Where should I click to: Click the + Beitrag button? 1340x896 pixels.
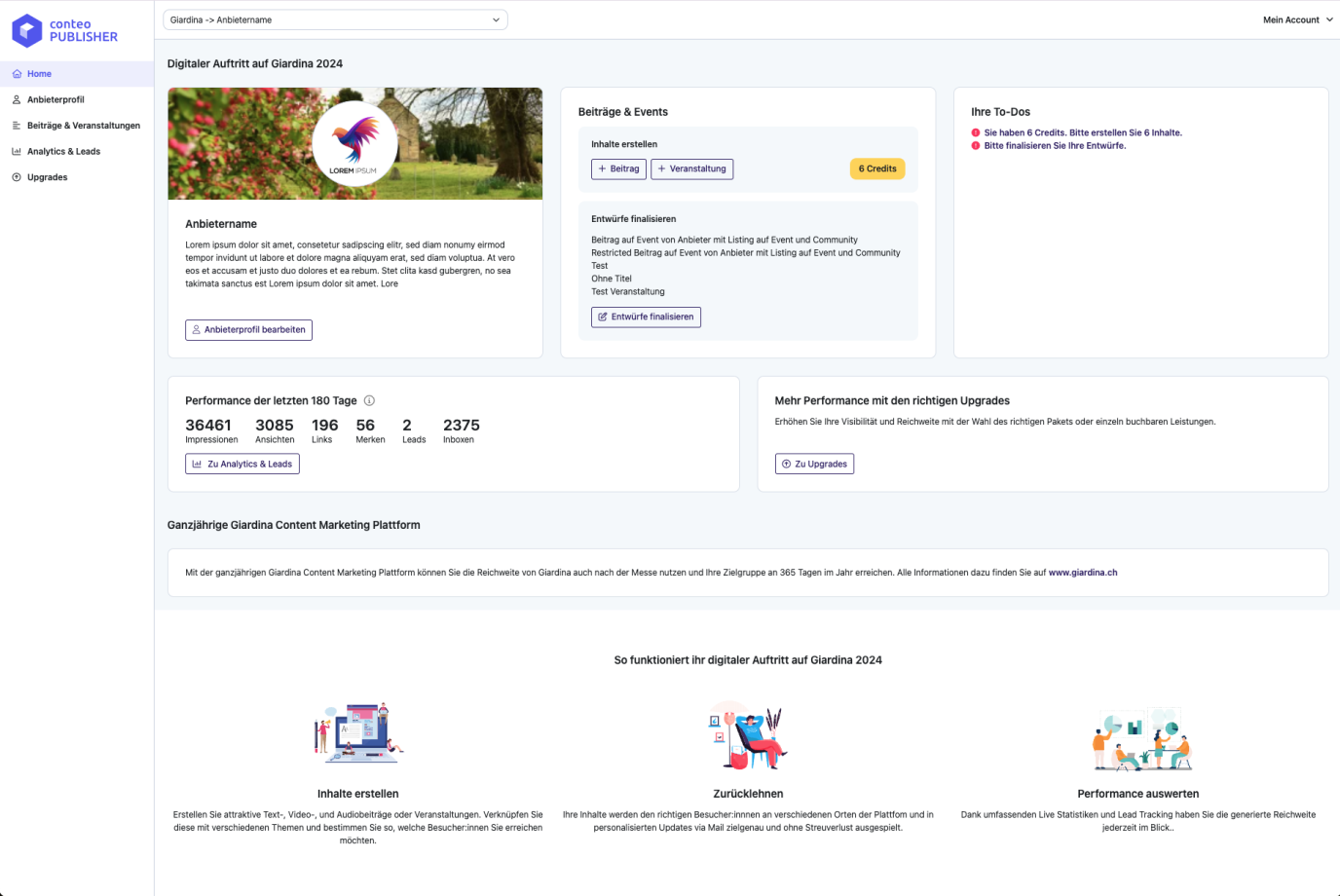pos(618,169)
